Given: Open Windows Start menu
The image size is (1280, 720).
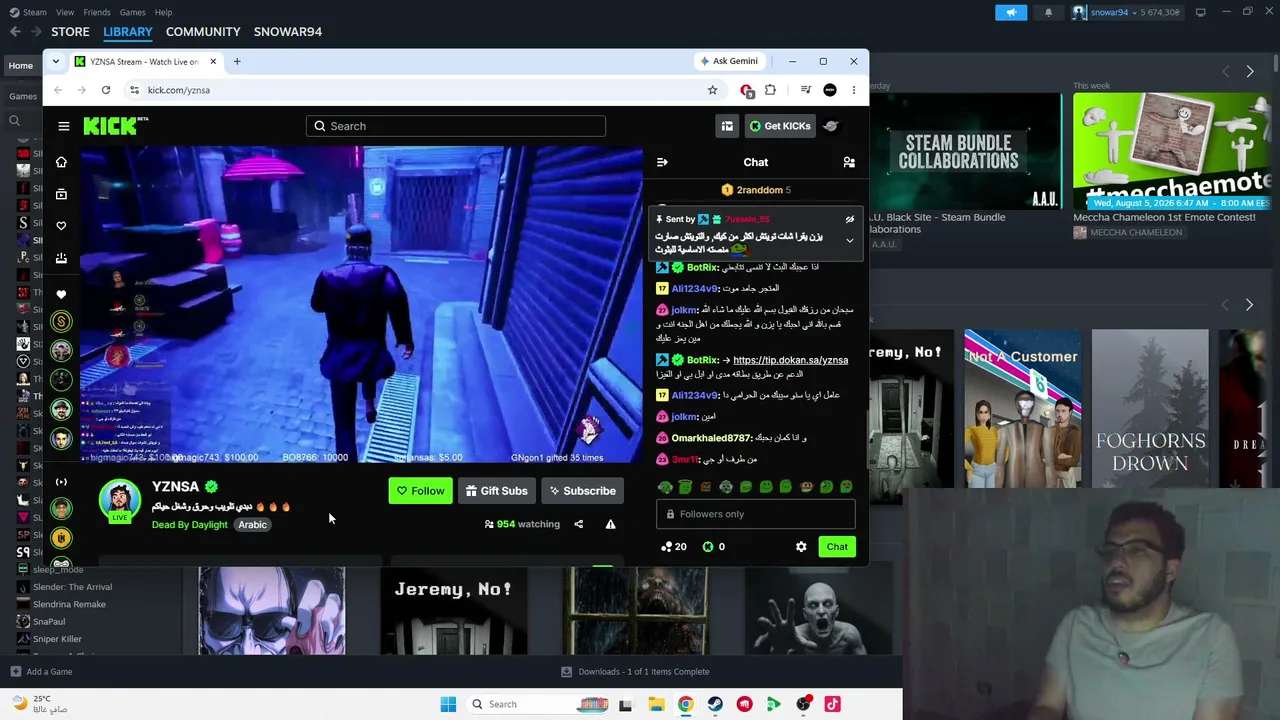Looking at the screenshot, I should click(x=448, y=704).
